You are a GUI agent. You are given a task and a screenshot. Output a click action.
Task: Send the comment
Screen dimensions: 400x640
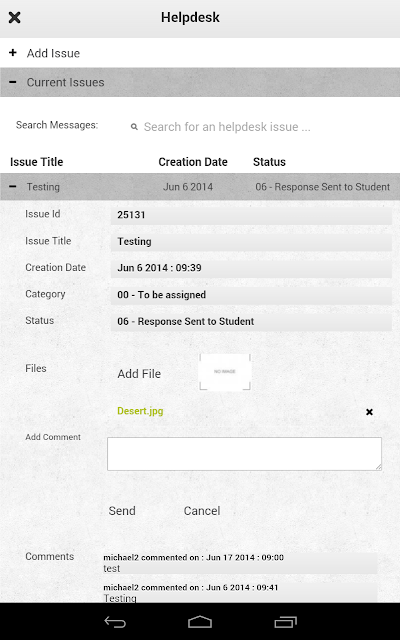coord(122,511)
